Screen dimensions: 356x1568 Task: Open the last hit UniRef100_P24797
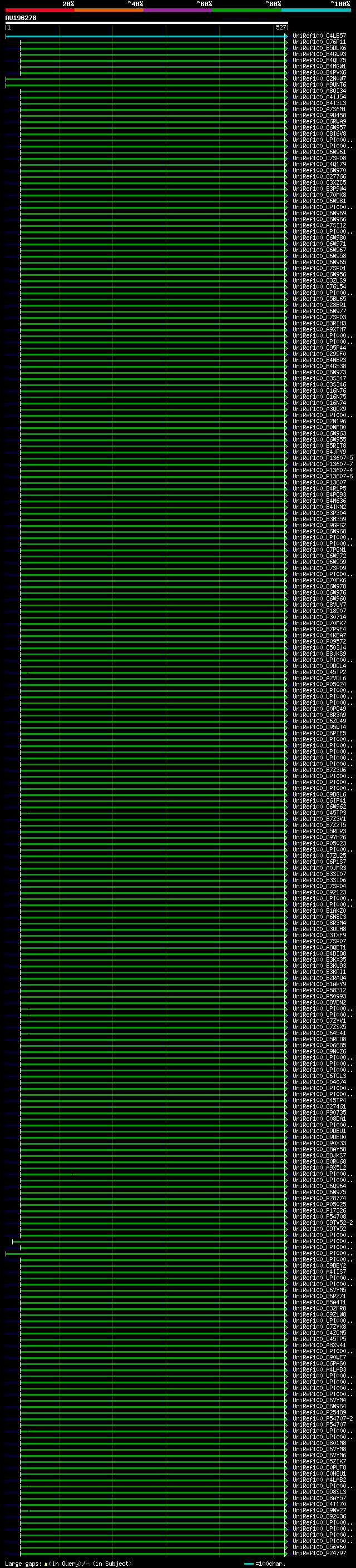(319, 1553)
